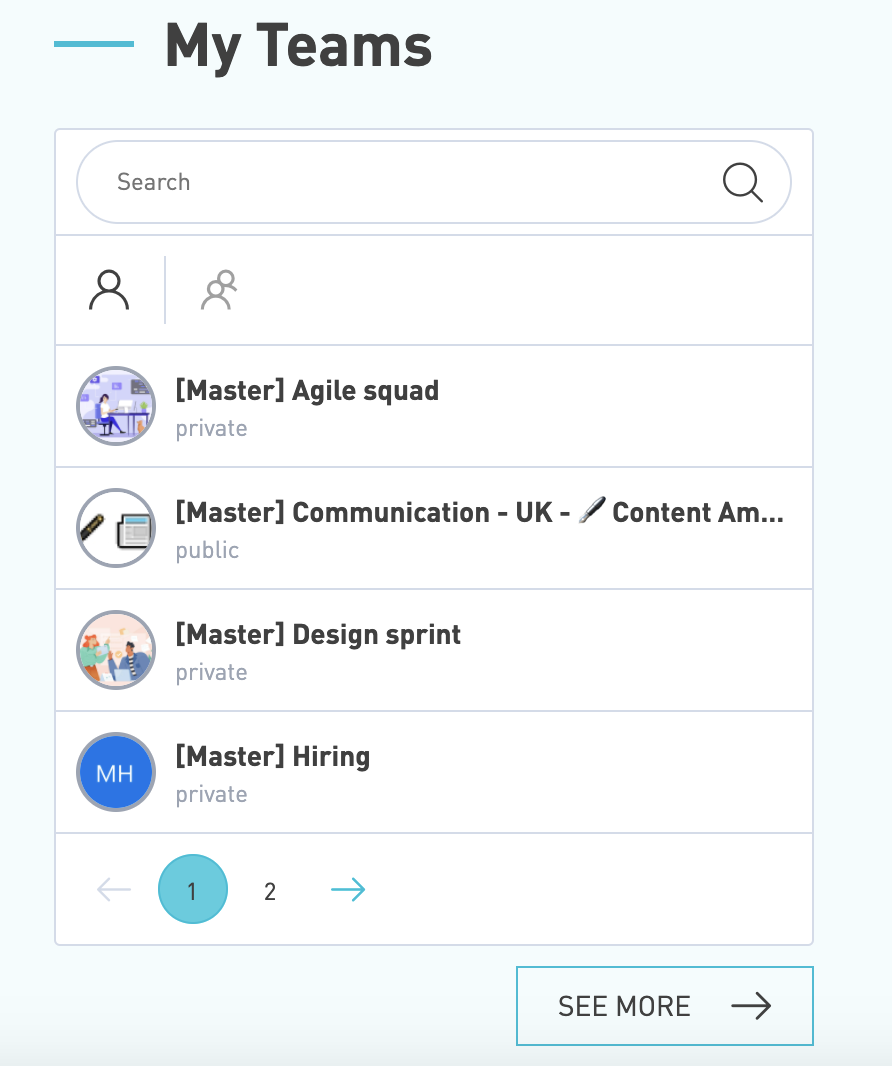Select the group people filter icon
The image size is (892, 1066).
[219, 290]
